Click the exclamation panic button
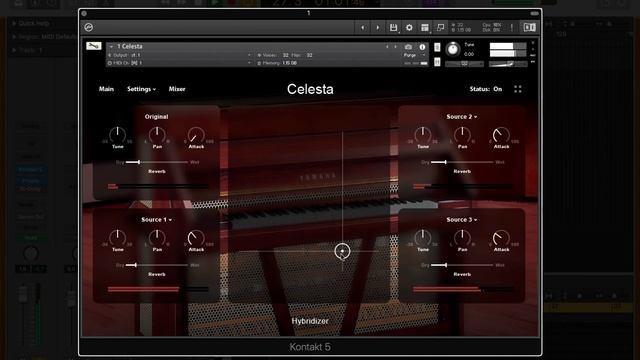 (511, 27)
